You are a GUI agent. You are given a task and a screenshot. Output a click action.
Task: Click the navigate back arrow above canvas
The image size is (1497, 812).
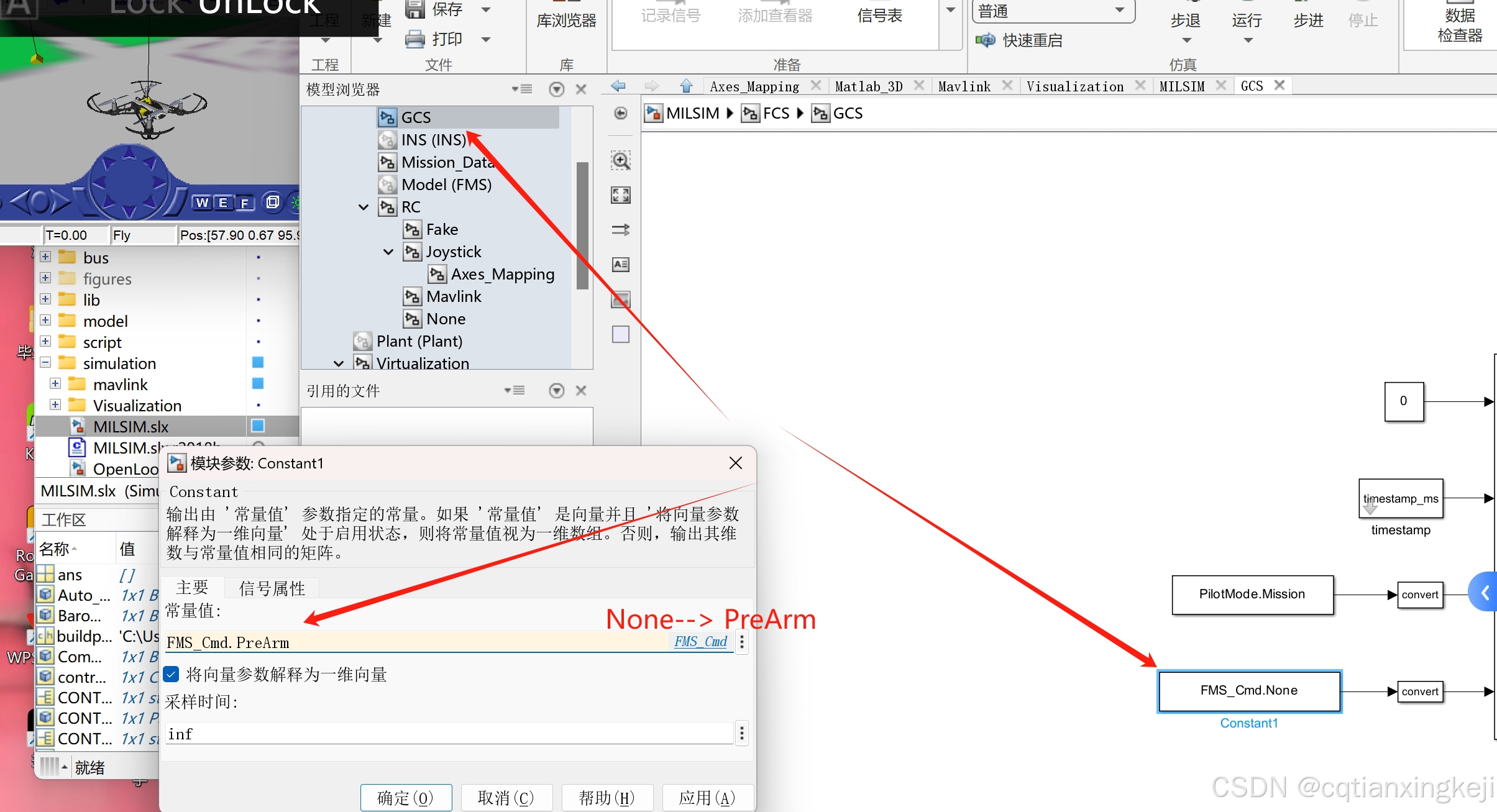point(618,86)
